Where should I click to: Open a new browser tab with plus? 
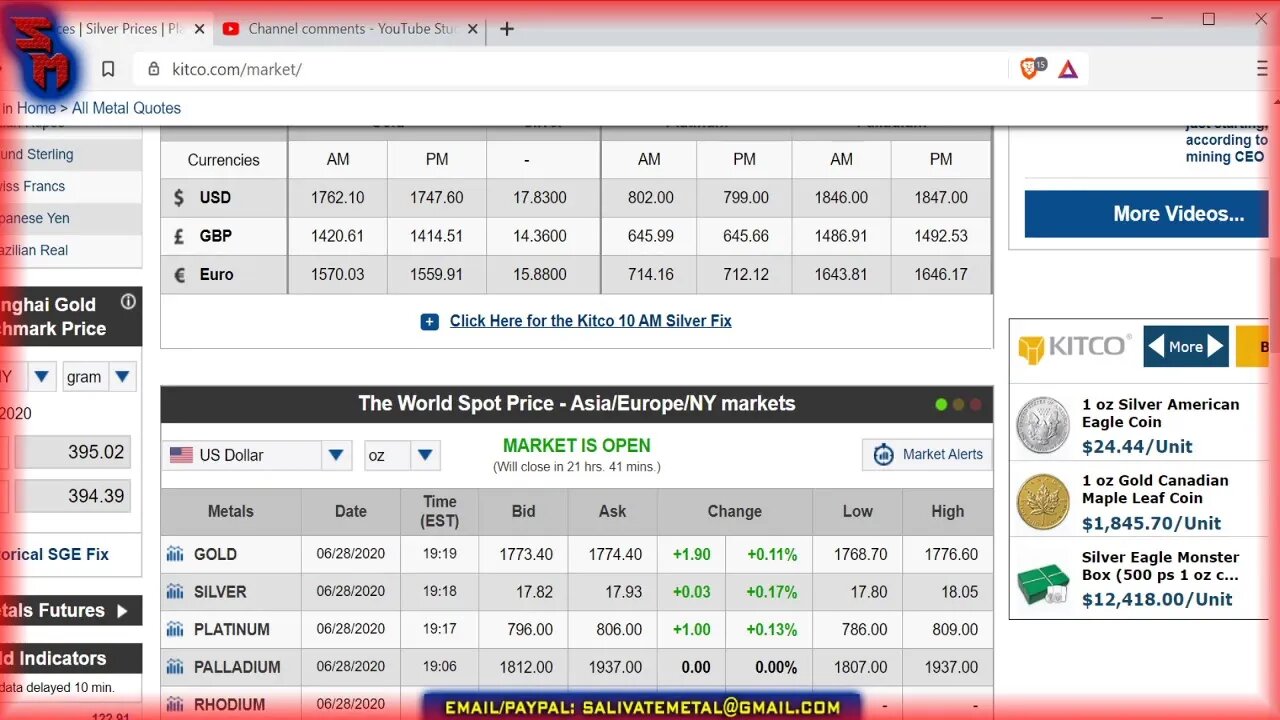click(x=507, y=29)
